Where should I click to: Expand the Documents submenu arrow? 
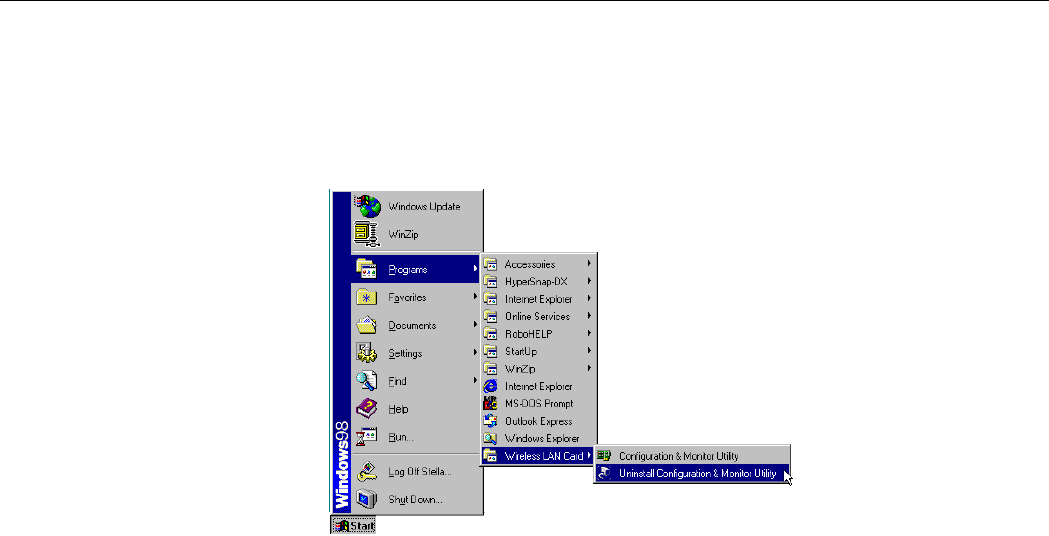tap(476, 325)
